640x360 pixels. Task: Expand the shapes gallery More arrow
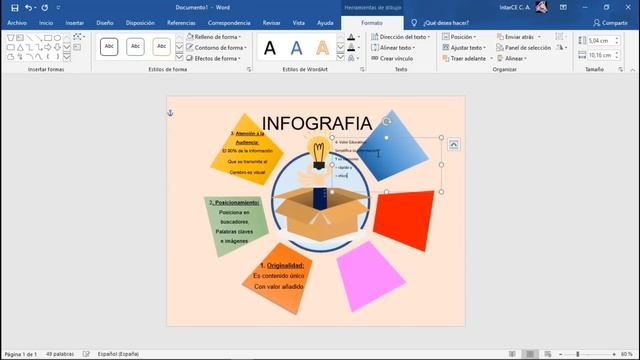[67, 57]
